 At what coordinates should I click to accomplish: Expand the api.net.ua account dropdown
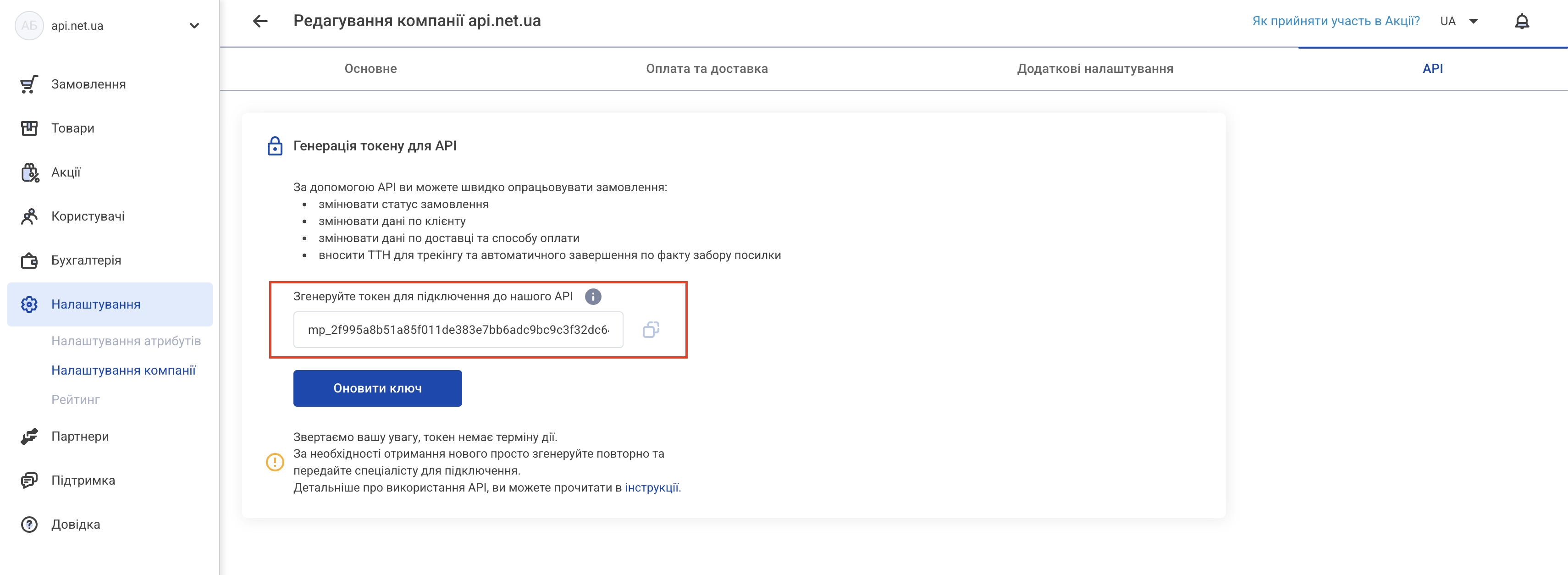coord(194,26)
